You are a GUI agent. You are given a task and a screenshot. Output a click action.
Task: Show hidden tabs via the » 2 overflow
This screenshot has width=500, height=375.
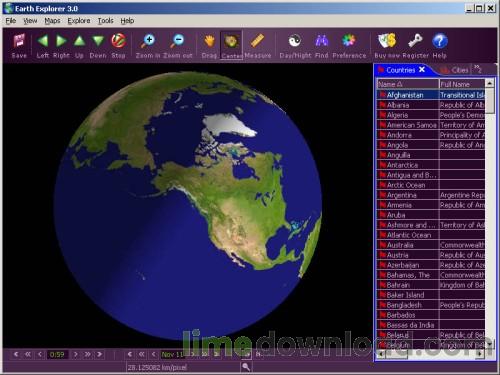click(x=478, y=69)
